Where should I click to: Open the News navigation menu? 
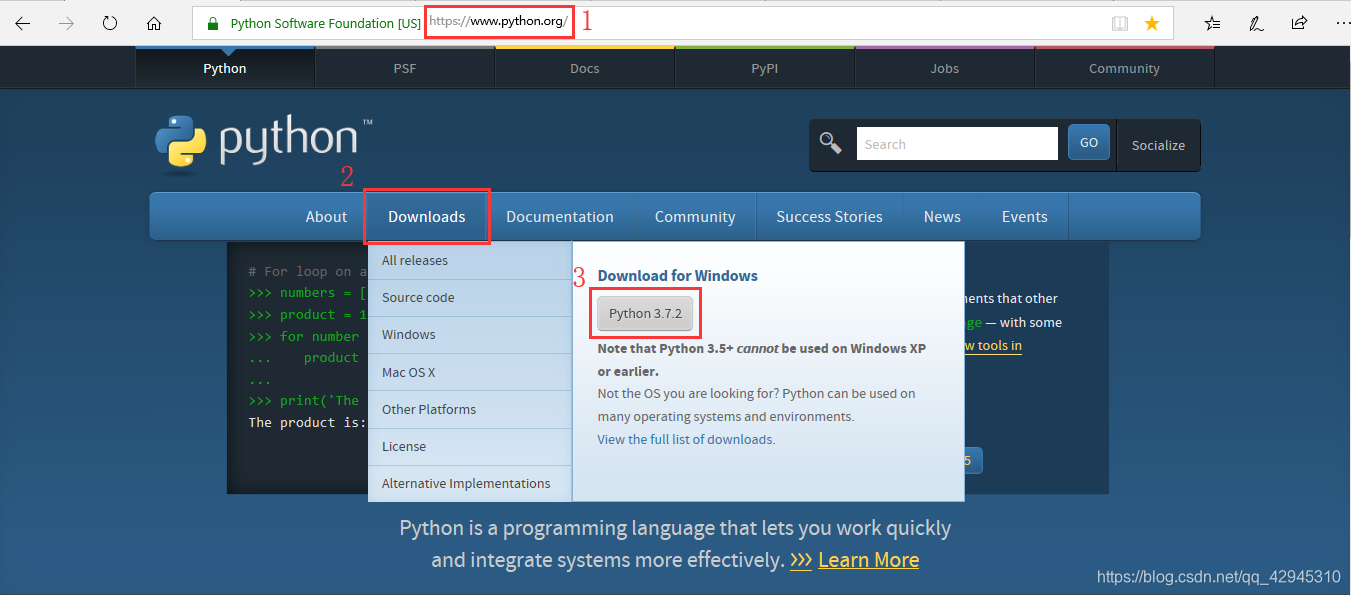tap(942, 217)
